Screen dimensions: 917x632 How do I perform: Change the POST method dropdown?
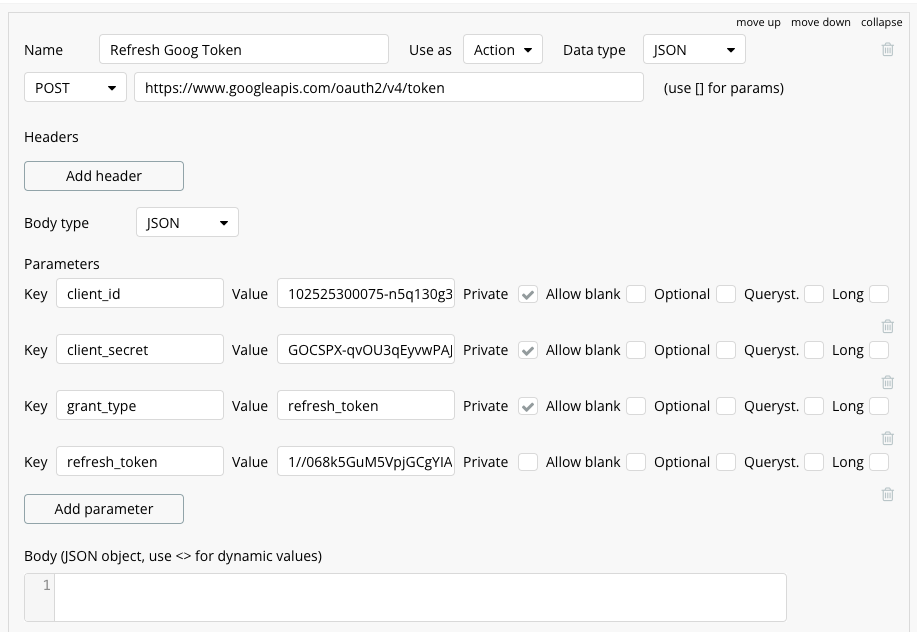[x=75, y=88]
